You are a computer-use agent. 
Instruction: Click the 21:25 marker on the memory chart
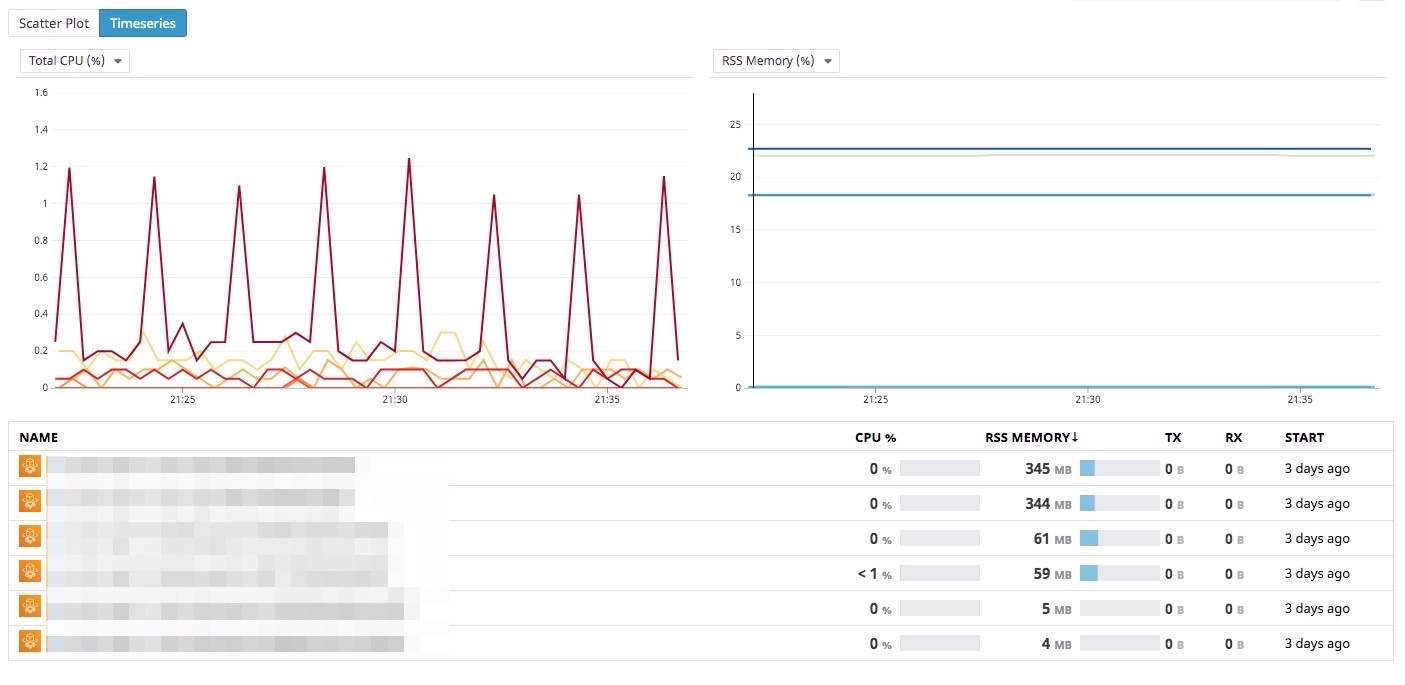(x=875, y=399)
